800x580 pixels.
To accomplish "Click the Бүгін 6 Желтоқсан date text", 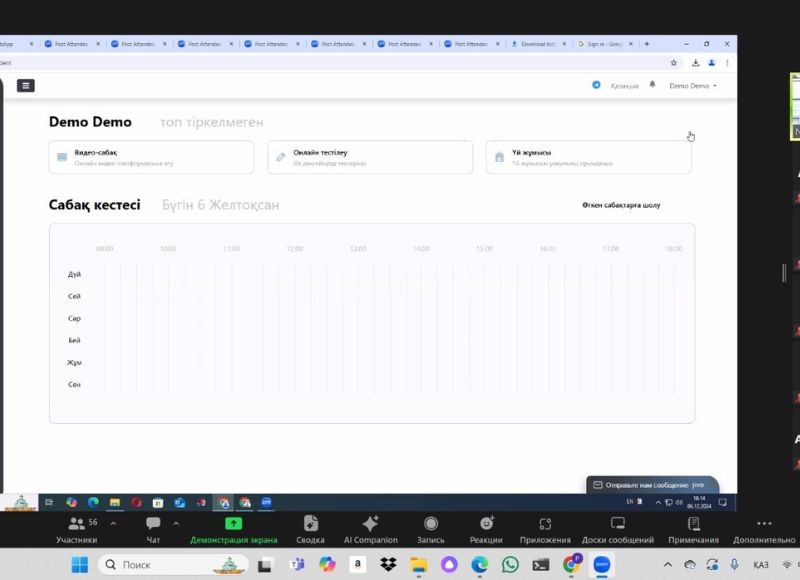I will [x=220, y=205].
